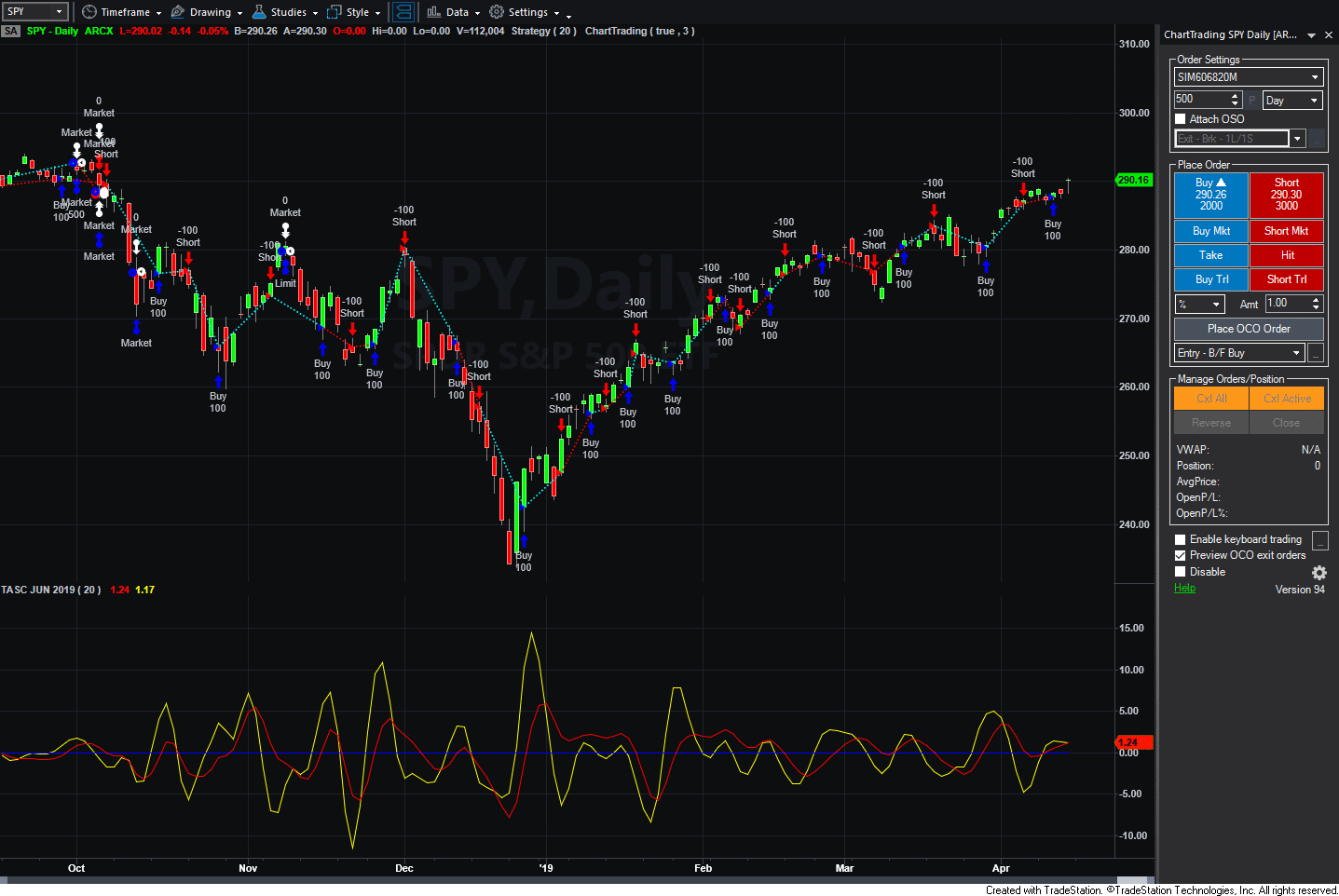Expand the Exit - Brk - 1L/1S dropdown
The image size is (1339, 896).
pos(1297,139)
